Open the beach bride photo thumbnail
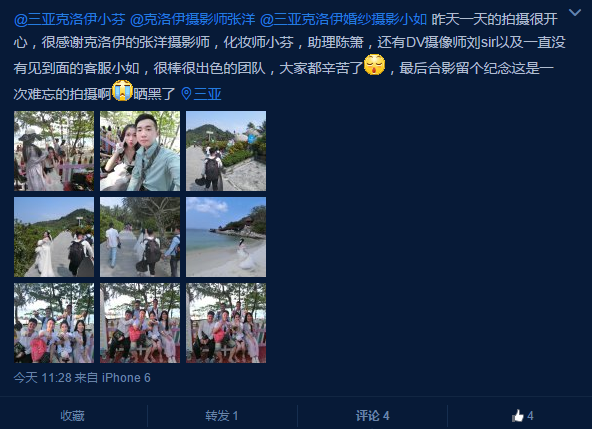The width and height of the screenshot is (592, 429). [226, 237]
